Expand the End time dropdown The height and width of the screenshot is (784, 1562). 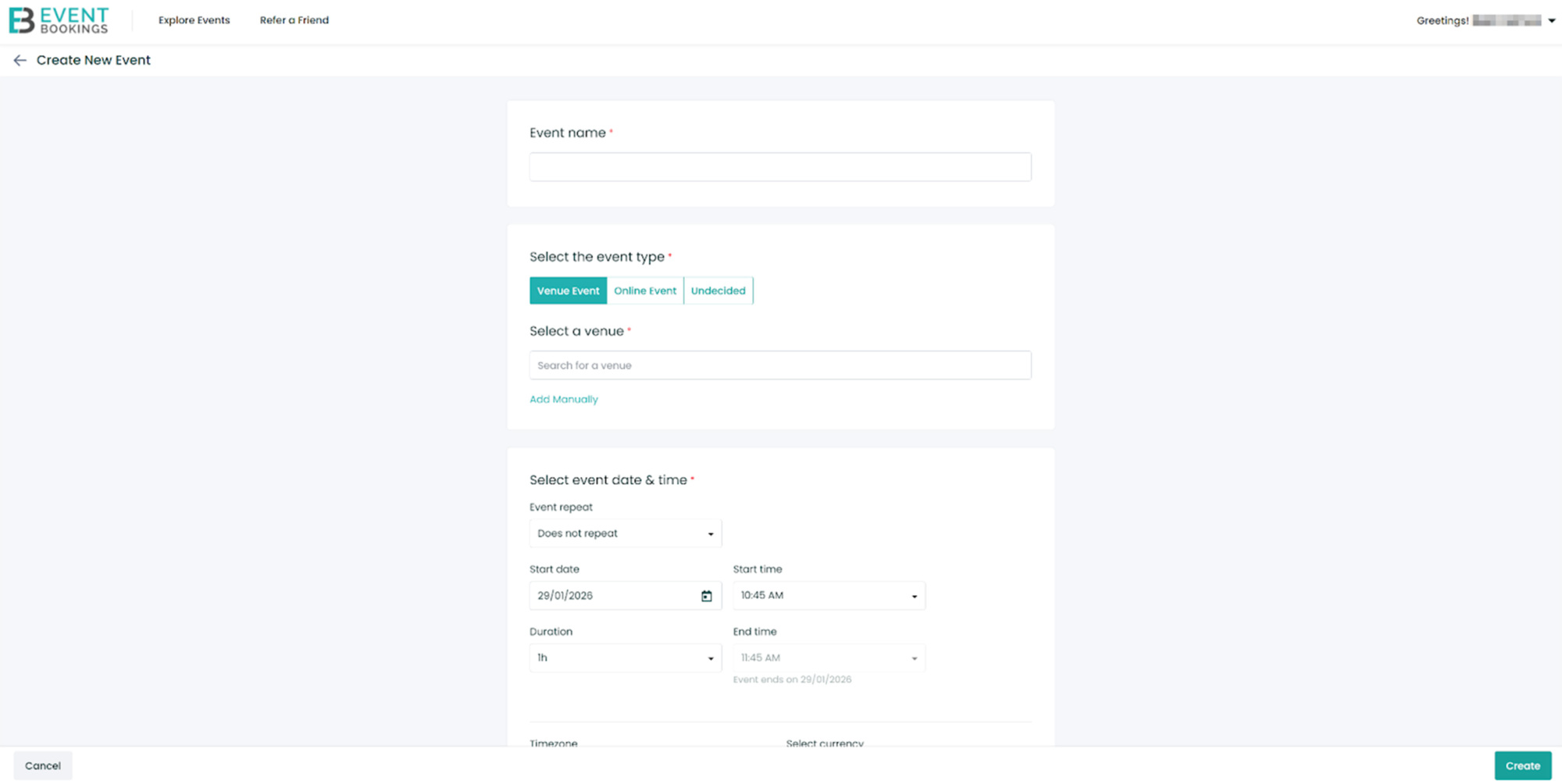828,658
